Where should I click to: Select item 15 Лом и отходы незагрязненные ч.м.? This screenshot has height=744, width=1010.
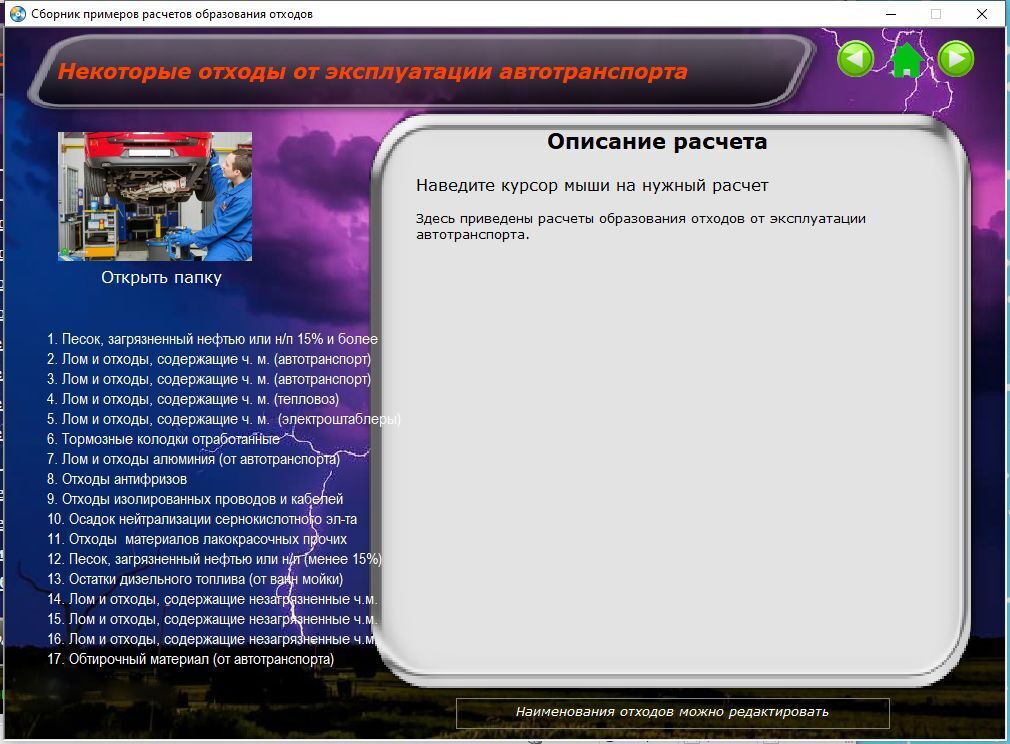pos(212,618)
